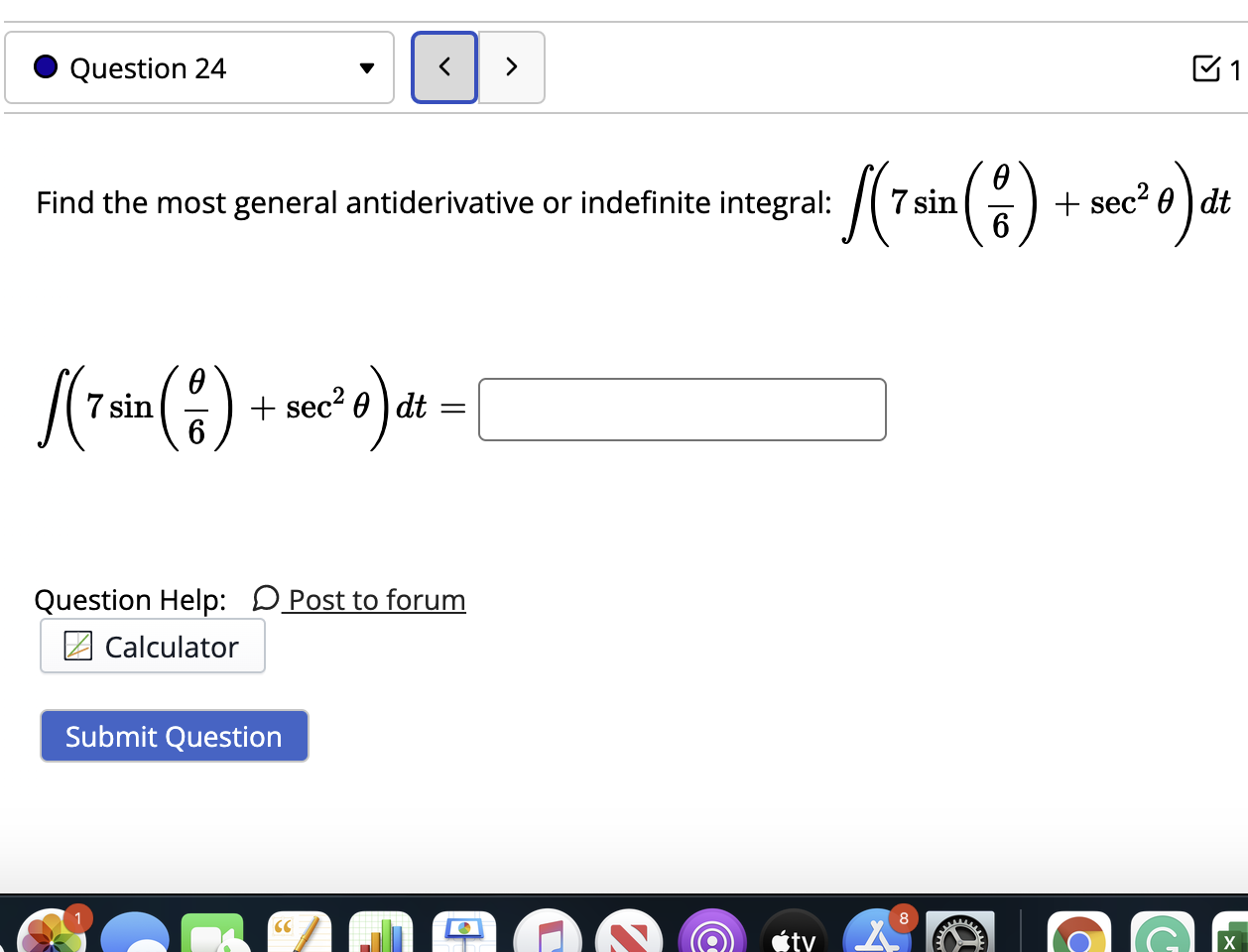Select the Question 24 menu label
Screen dimensions: 1248x952
147,67
